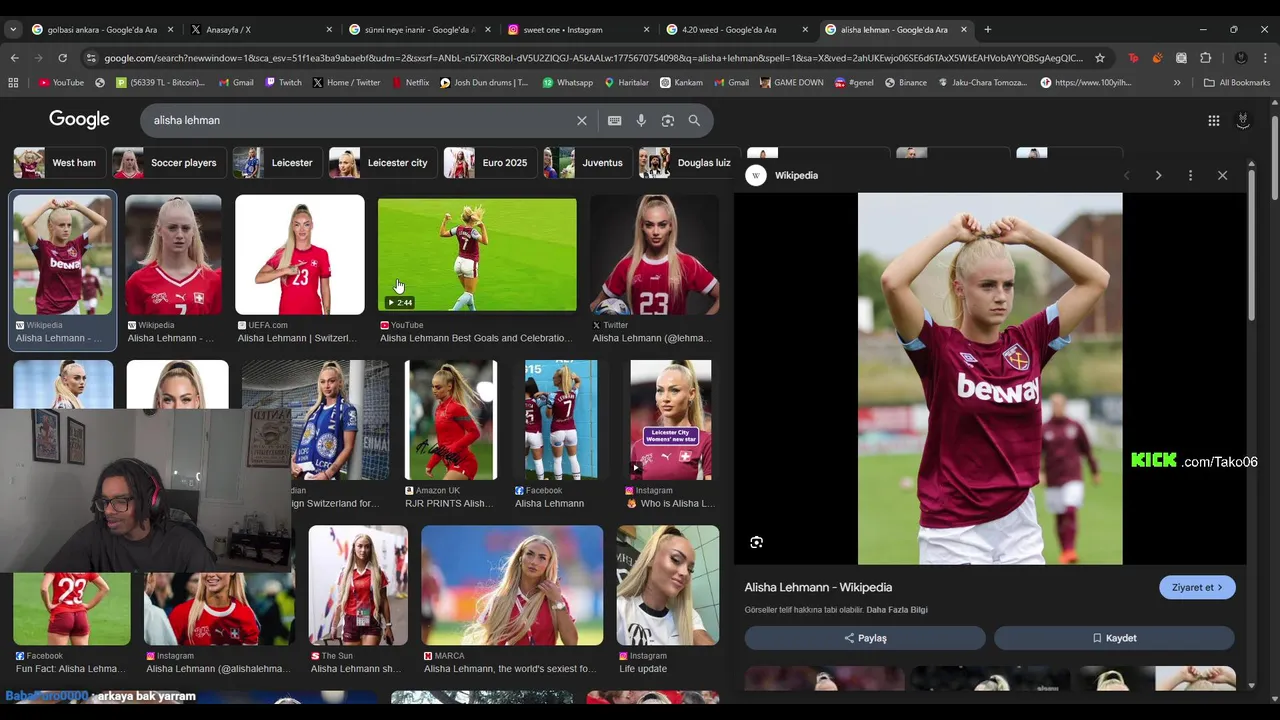Screen dimensions: 1280x720
Task: Switch to the sünni neye inanir tab
Action: (418, 30)
